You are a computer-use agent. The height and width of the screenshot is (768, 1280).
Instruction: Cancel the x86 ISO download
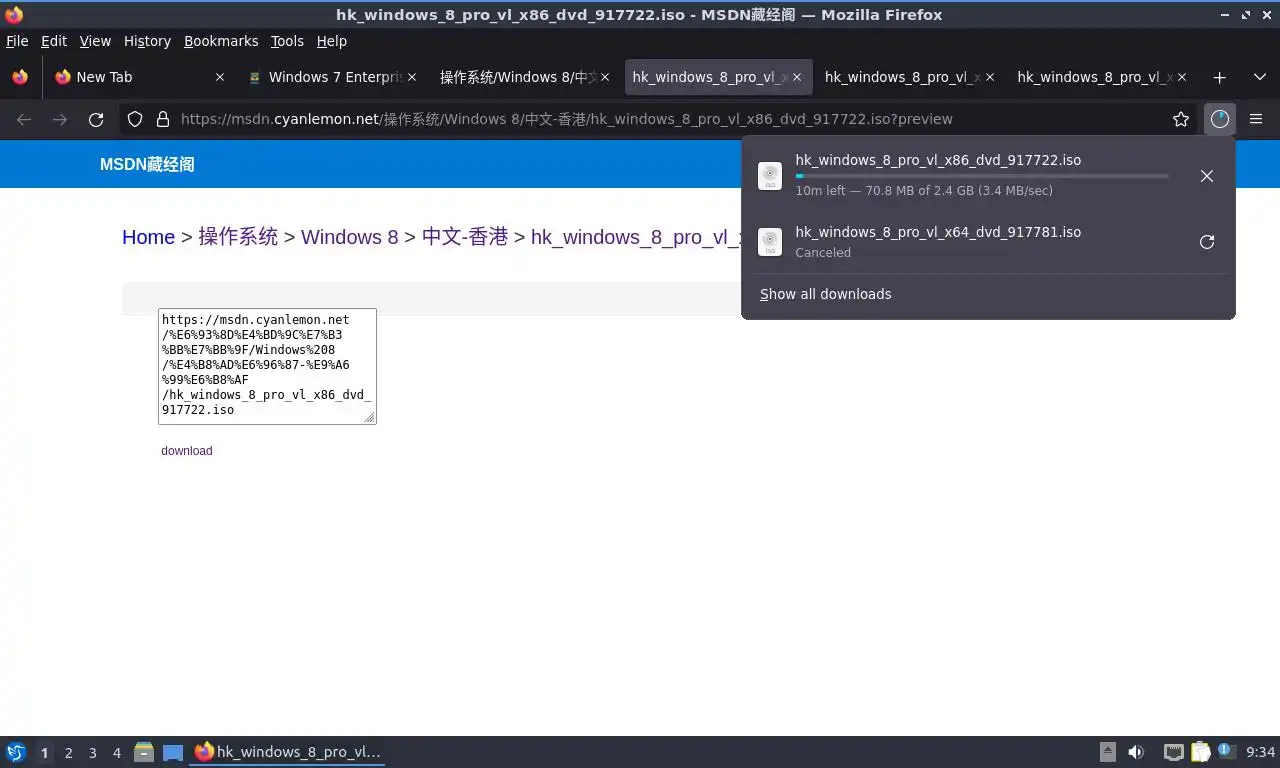(1207, 176)
